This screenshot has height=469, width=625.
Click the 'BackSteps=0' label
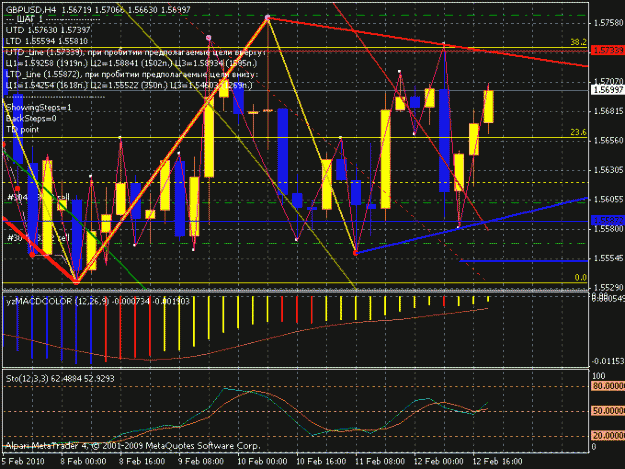point(31,118)
